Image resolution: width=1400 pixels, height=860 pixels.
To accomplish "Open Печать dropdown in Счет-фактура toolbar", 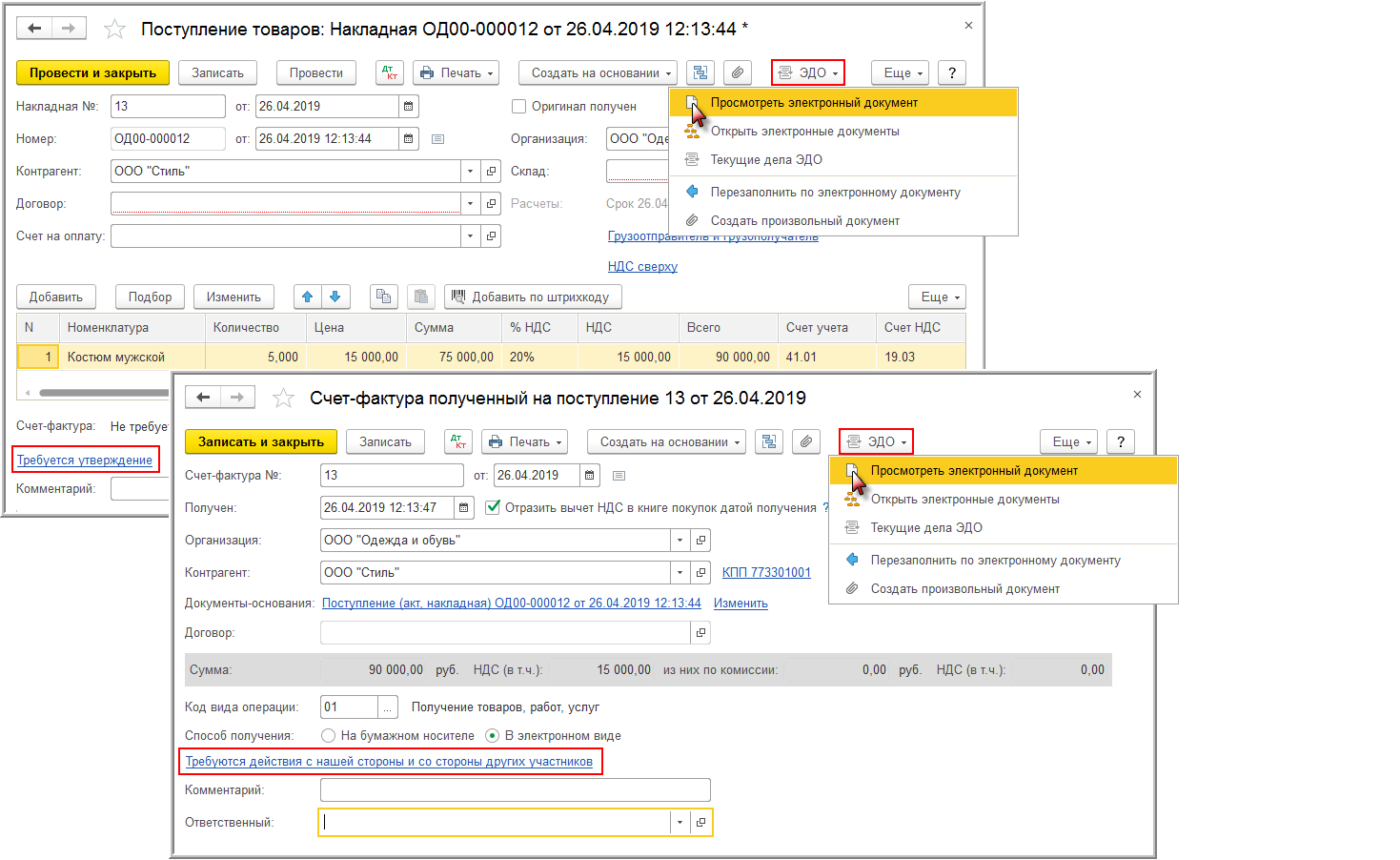I will pyautogui.click(x=525, y=441).
